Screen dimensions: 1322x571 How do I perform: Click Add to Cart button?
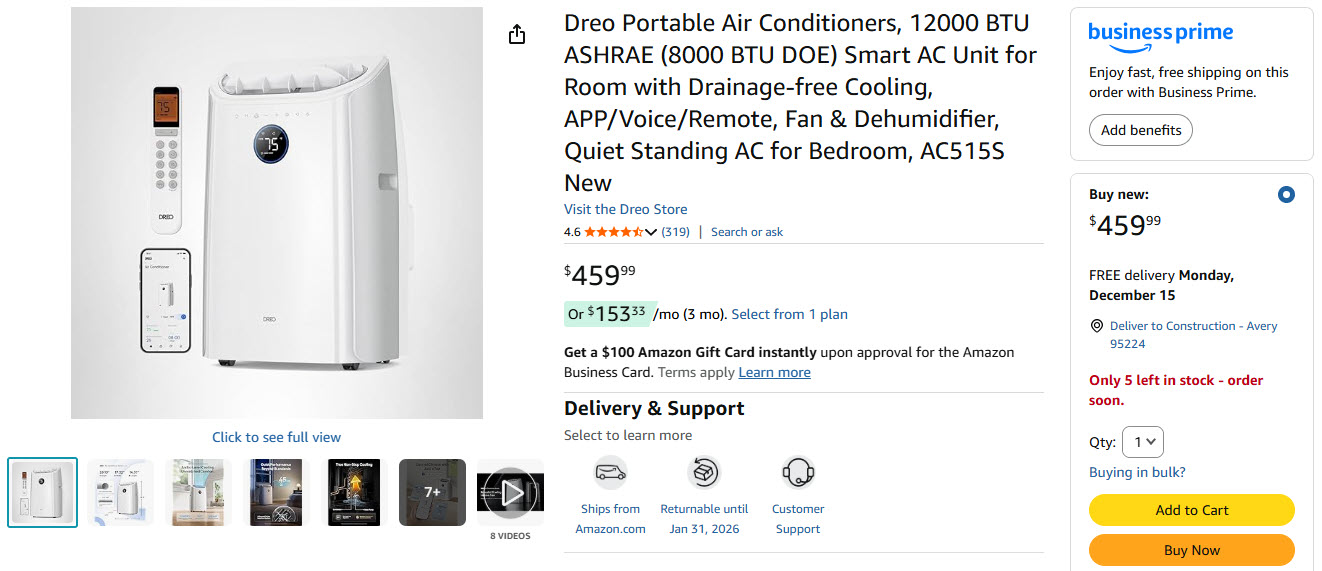(x=1191, y=510)
